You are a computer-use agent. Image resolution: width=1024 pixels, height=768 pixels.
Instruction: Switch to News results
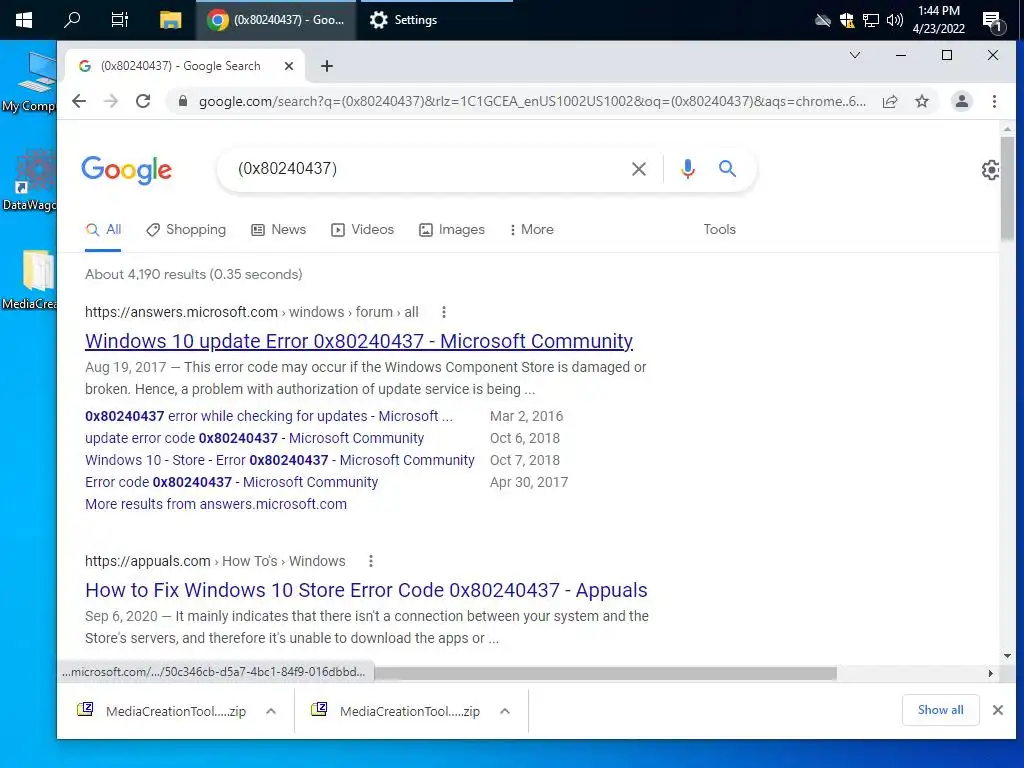(279, 229)
